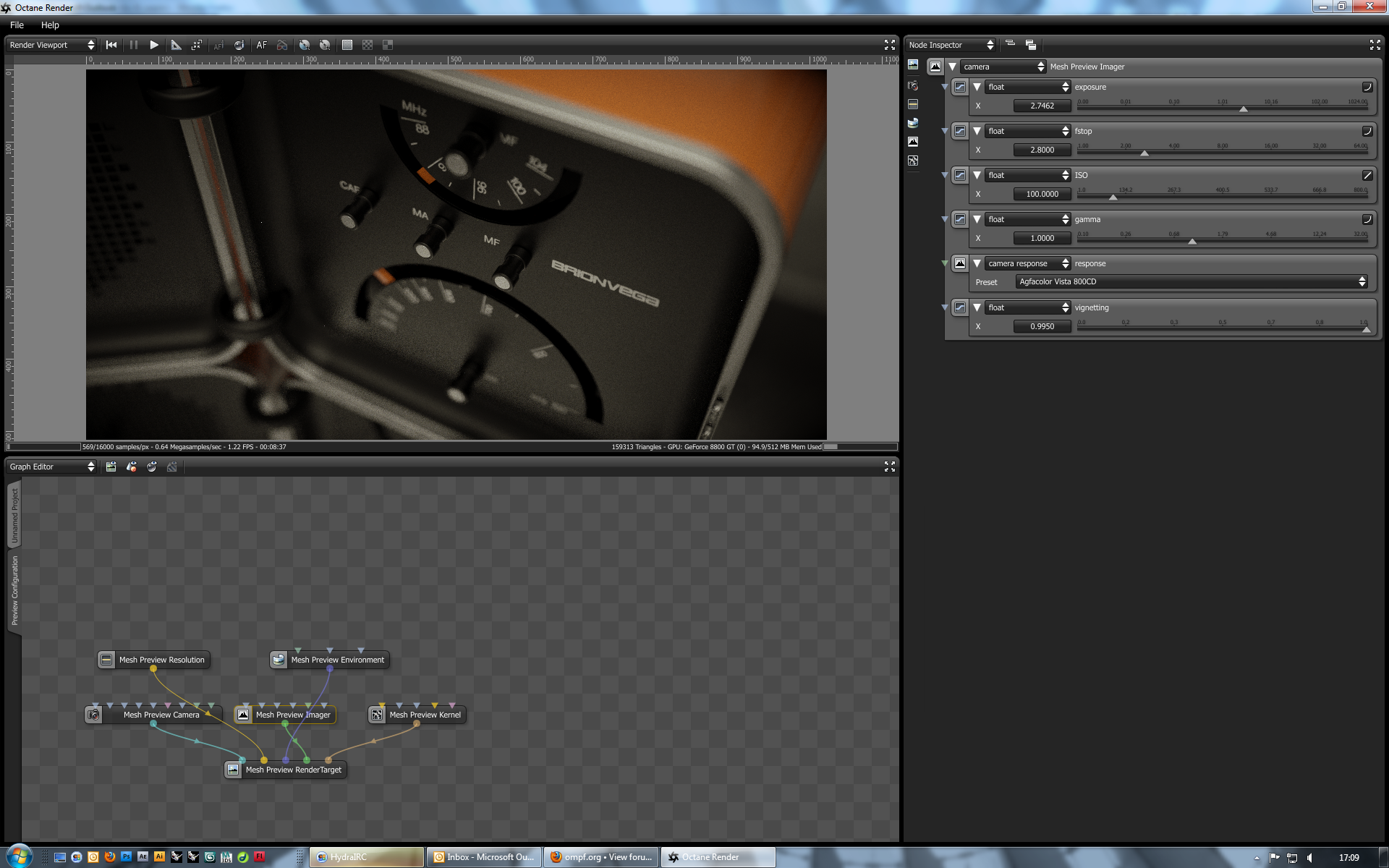Open the camera node type dropdown
1389x868 pixels.
point(1003,67)
